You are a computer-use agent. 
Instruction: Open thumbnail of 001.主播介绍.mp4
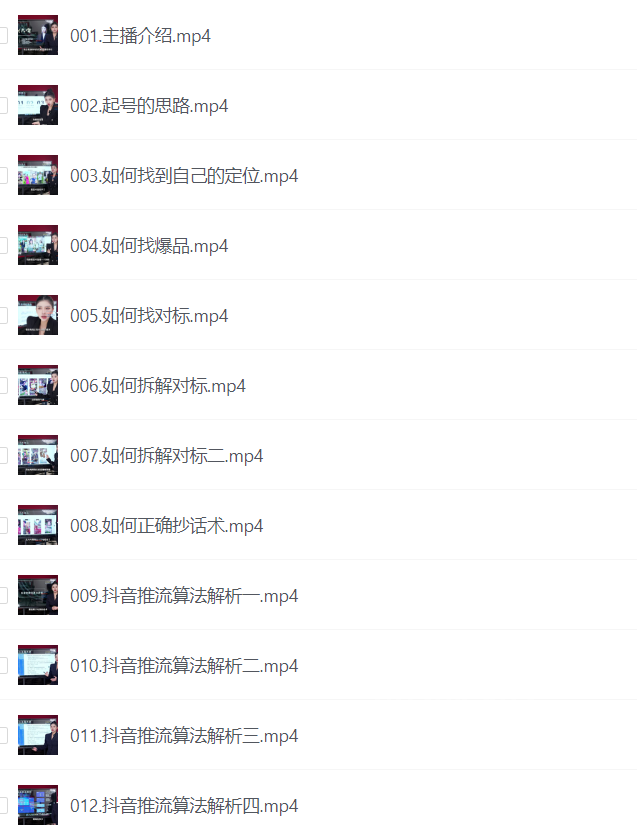pos(38,35)
